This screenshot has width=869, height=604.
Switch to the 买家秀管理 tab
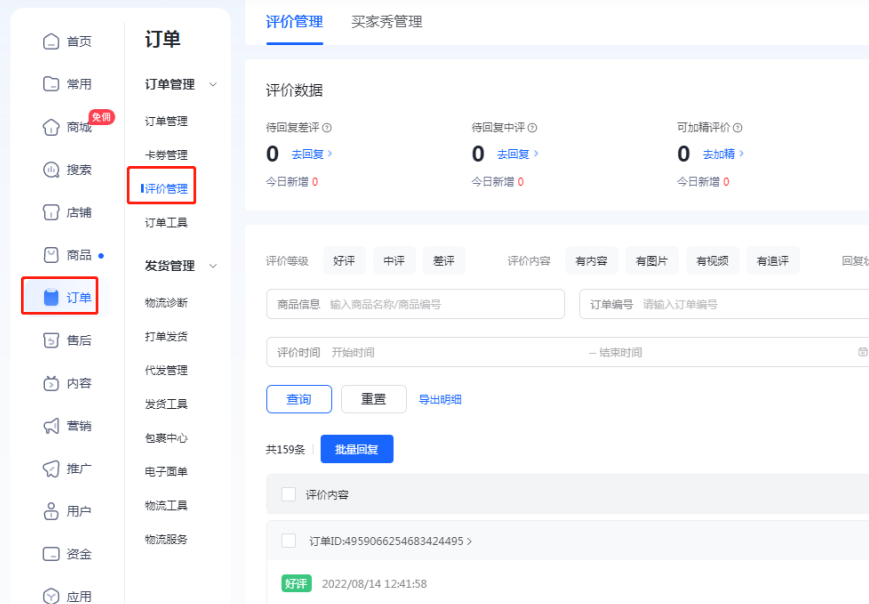pyautogui.click(x=386, y=20)
